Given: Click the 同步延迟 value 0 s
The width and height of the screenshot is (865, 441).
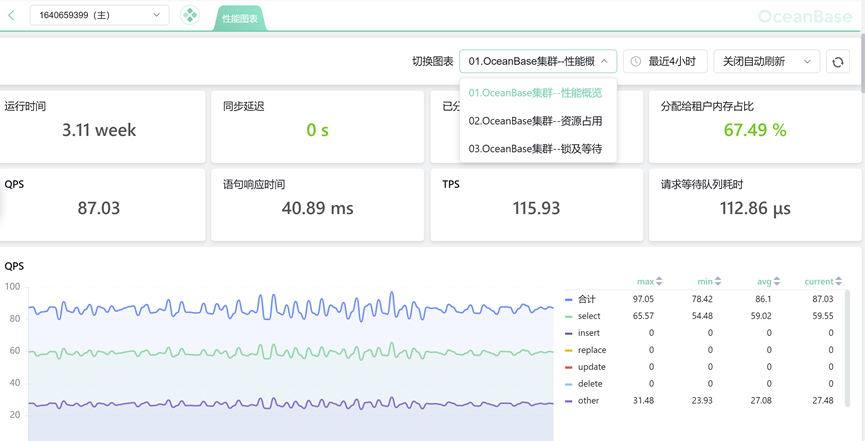Looking at the screenshot, I should coord(317,130).
